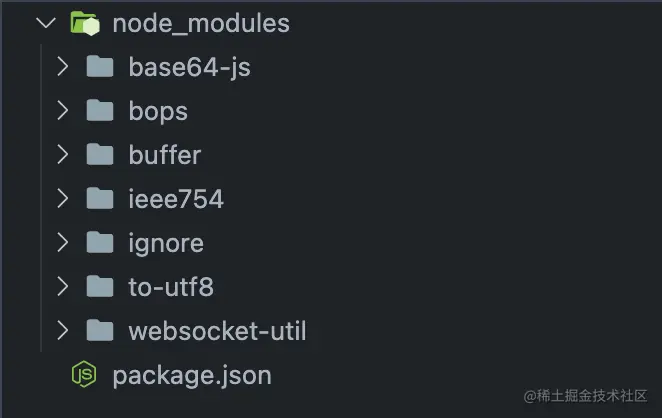Expand the ignore folder chevron
Screen dimensions: 662x418
click(x=62, y=243)
